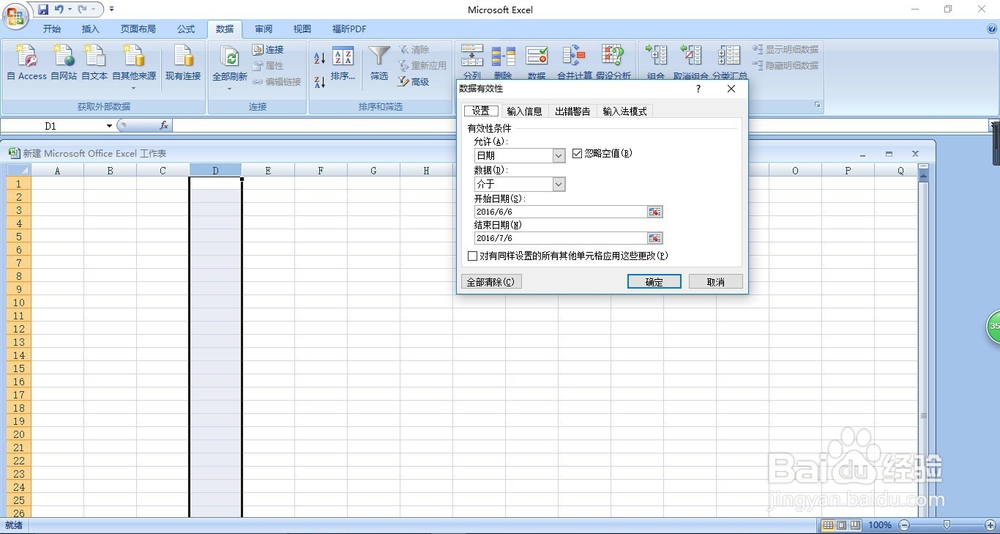Open the Office button menu
1000x534 pixels.
[14, 15]
